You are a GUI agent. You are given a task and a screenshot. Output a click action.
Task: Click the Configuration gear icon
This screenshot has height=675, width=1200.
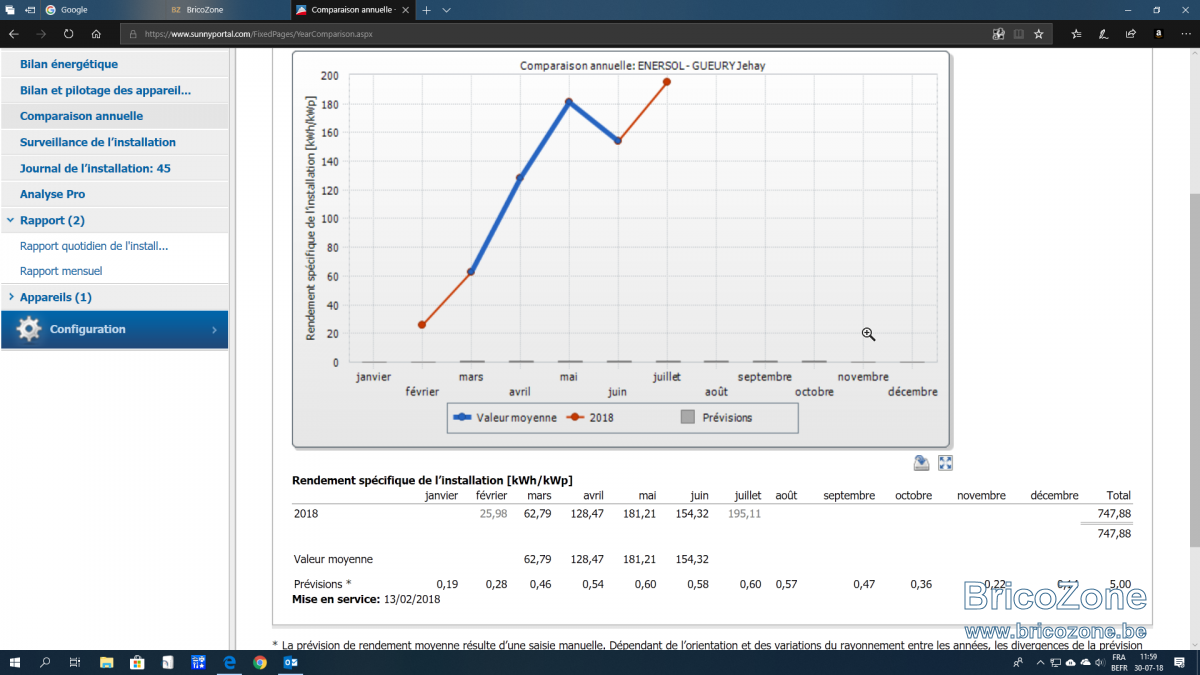click(x=29, y=329)
